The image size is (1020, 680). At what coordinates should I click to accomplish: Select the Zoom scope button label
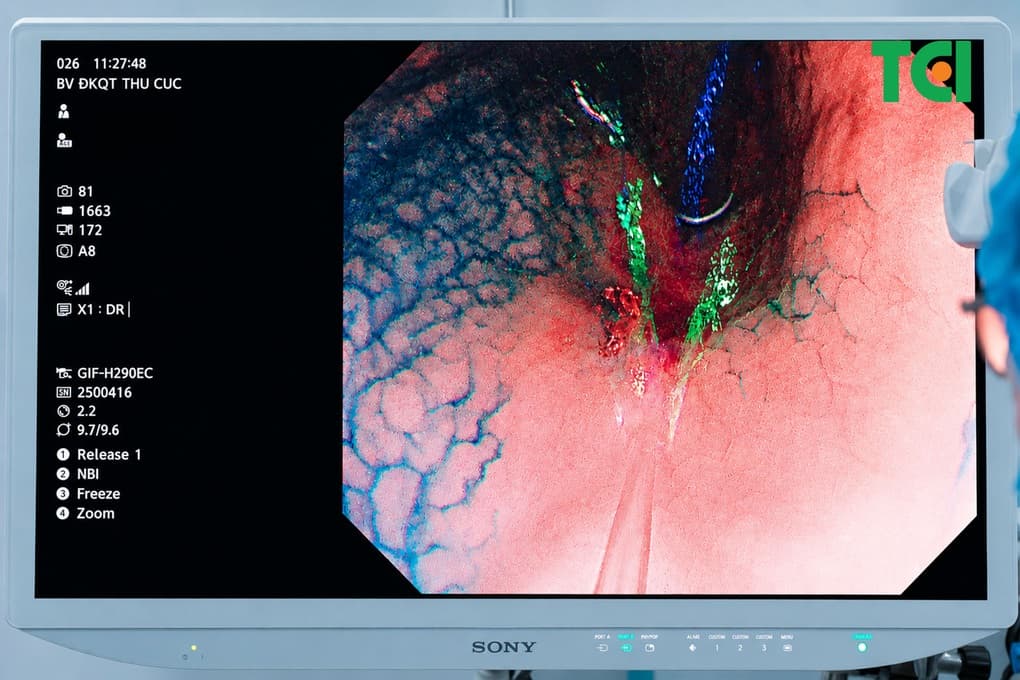[x=95, y=513]
